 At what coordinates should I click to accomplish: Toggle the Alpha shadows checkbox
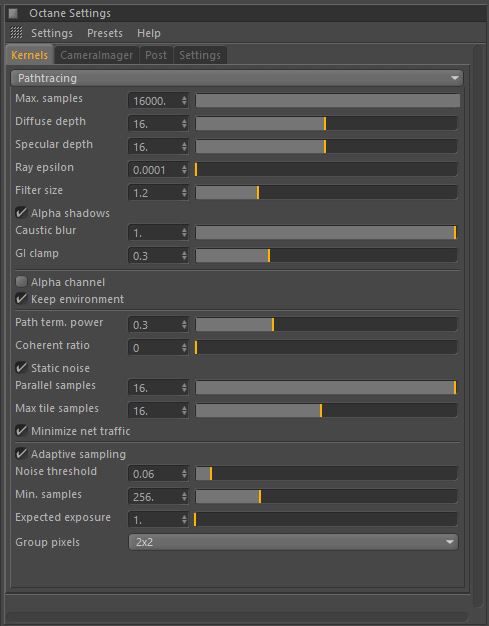[x=21, y=212]
